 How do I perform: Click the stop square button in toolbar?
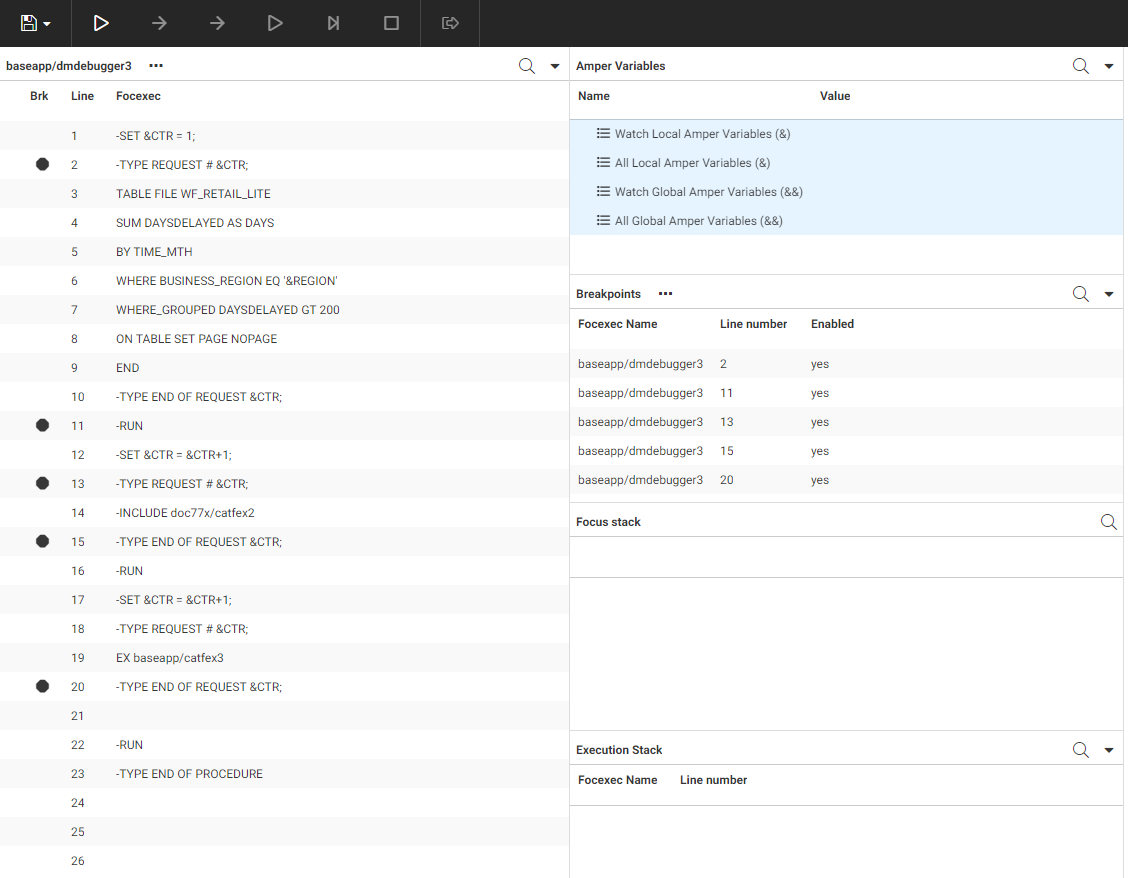click(392, 23)
